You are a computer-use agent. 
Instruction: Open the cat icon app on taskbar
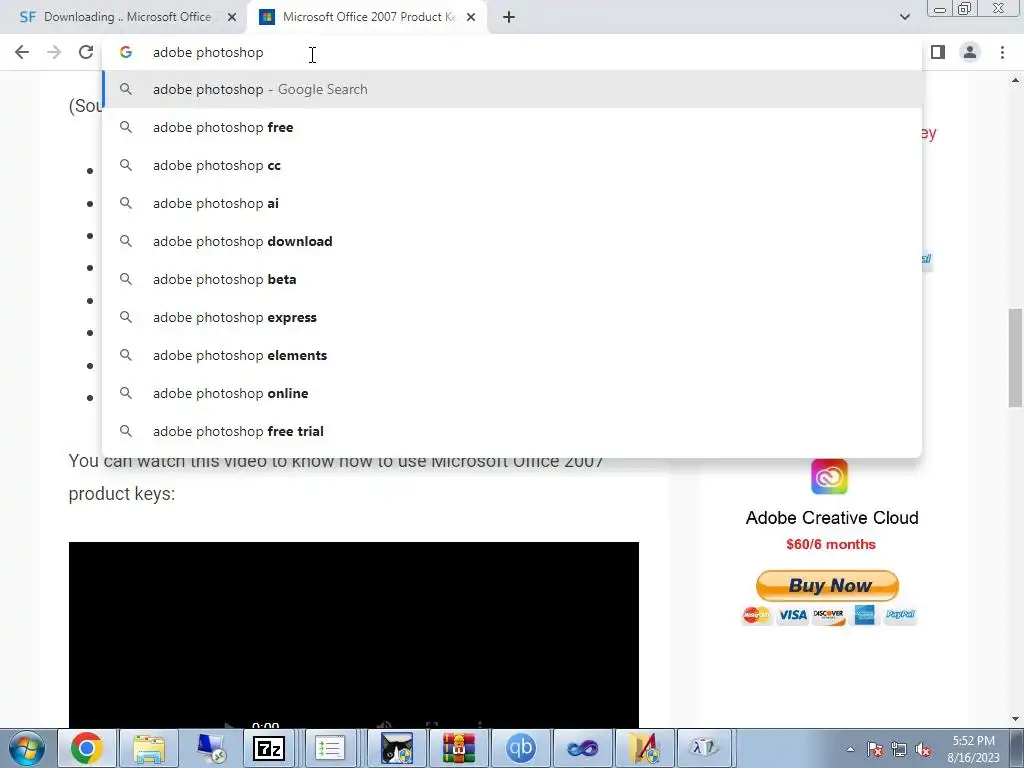(397, 748)
